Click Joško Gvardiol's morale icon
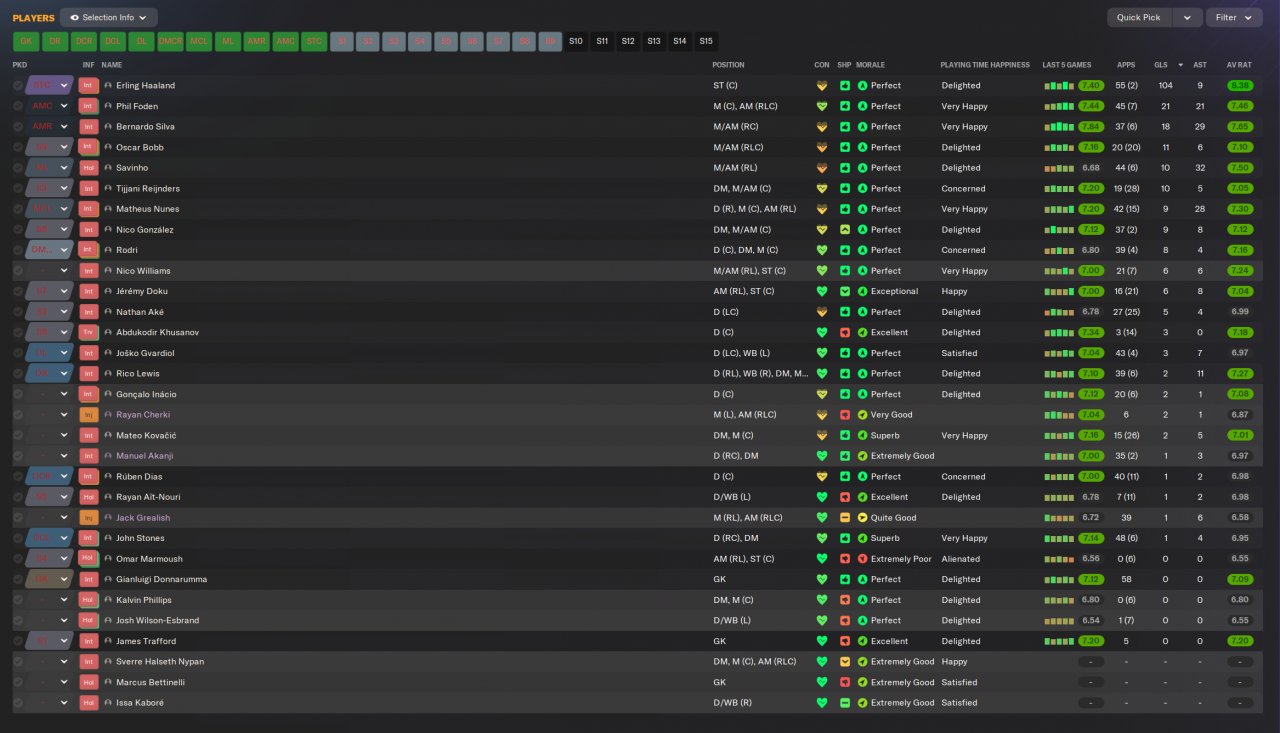The height and width of the screenshot is (733, 1280). click(863, 353)
